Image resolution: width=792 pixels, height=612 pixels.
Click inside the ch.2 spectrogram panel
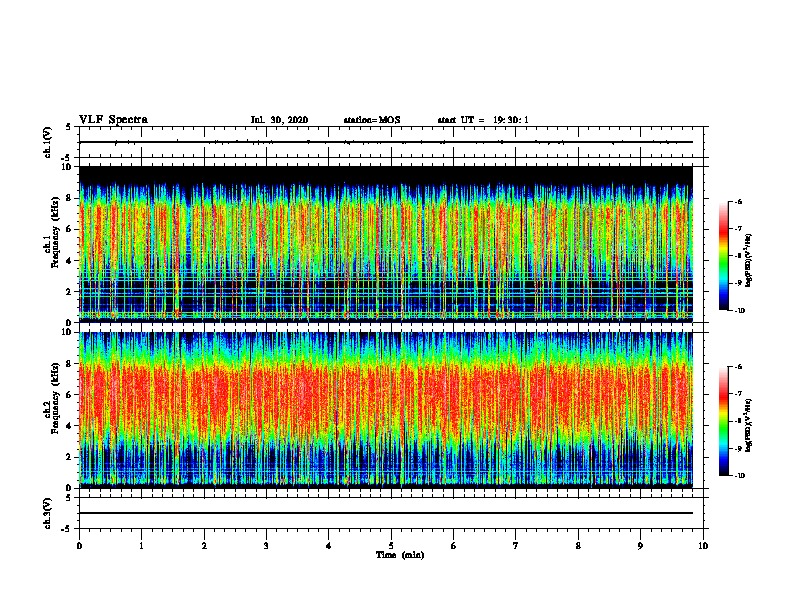386,410
